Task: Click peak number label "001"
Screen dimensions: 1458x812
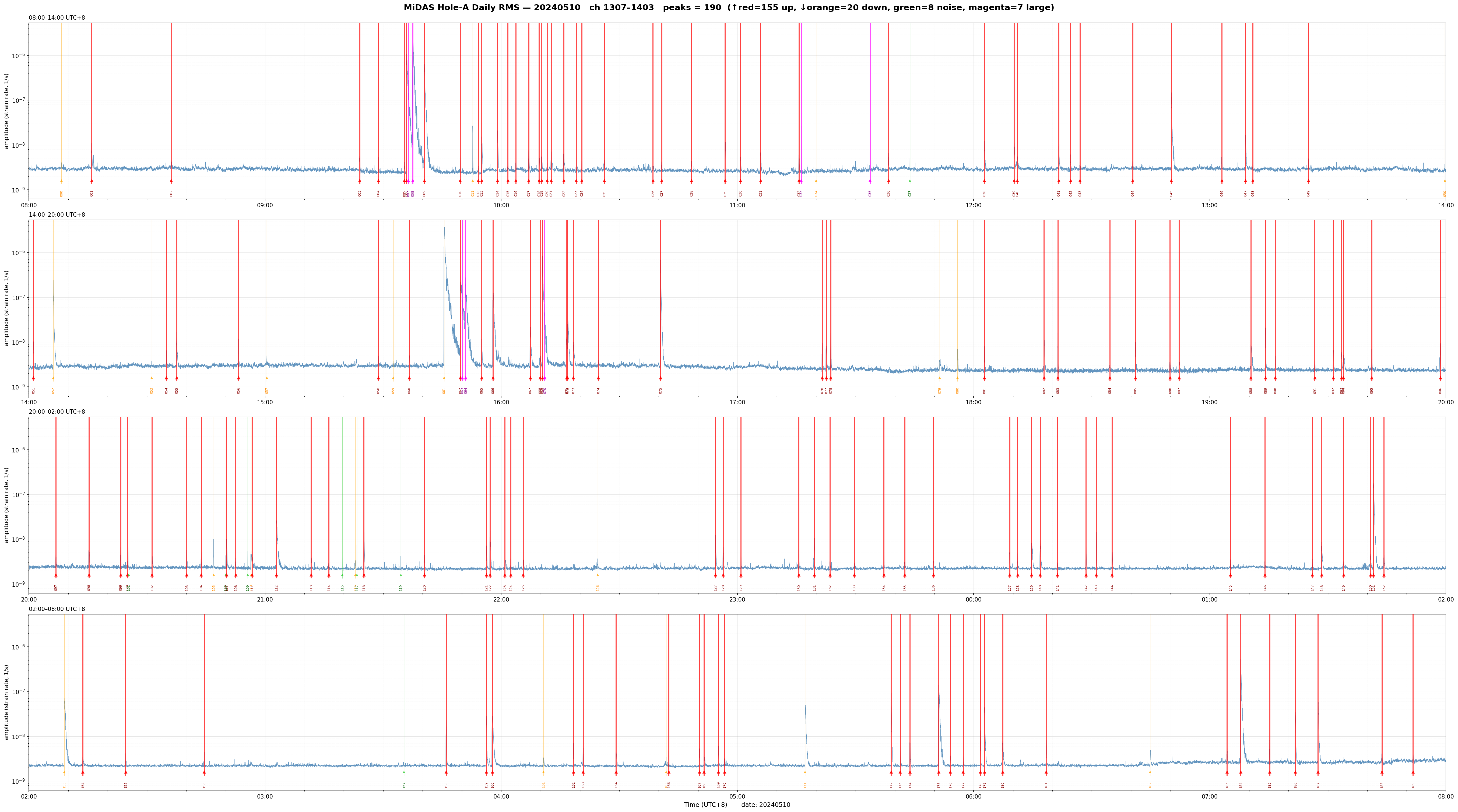Action: pyautogui.click(x=92, y=194)
